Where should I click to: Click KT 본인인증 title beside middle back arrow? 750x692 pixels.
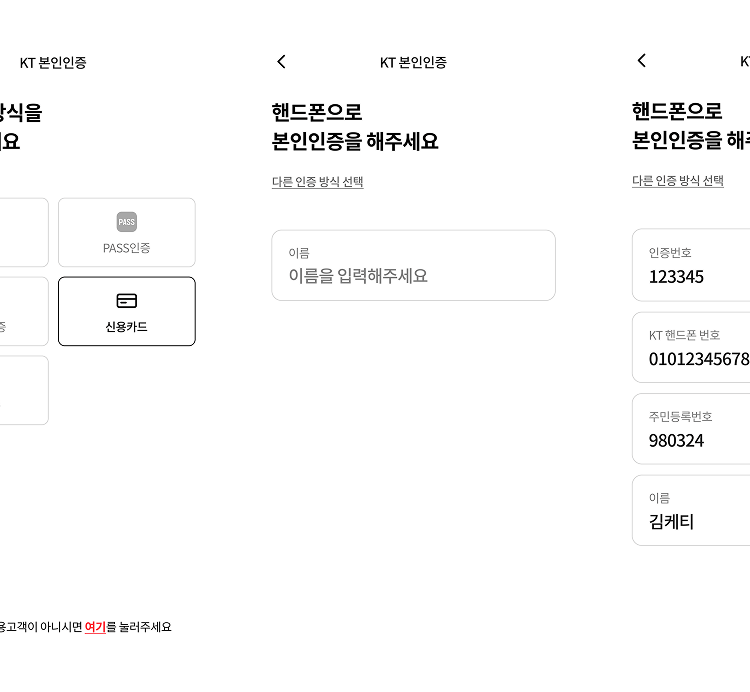click(413, 62)
